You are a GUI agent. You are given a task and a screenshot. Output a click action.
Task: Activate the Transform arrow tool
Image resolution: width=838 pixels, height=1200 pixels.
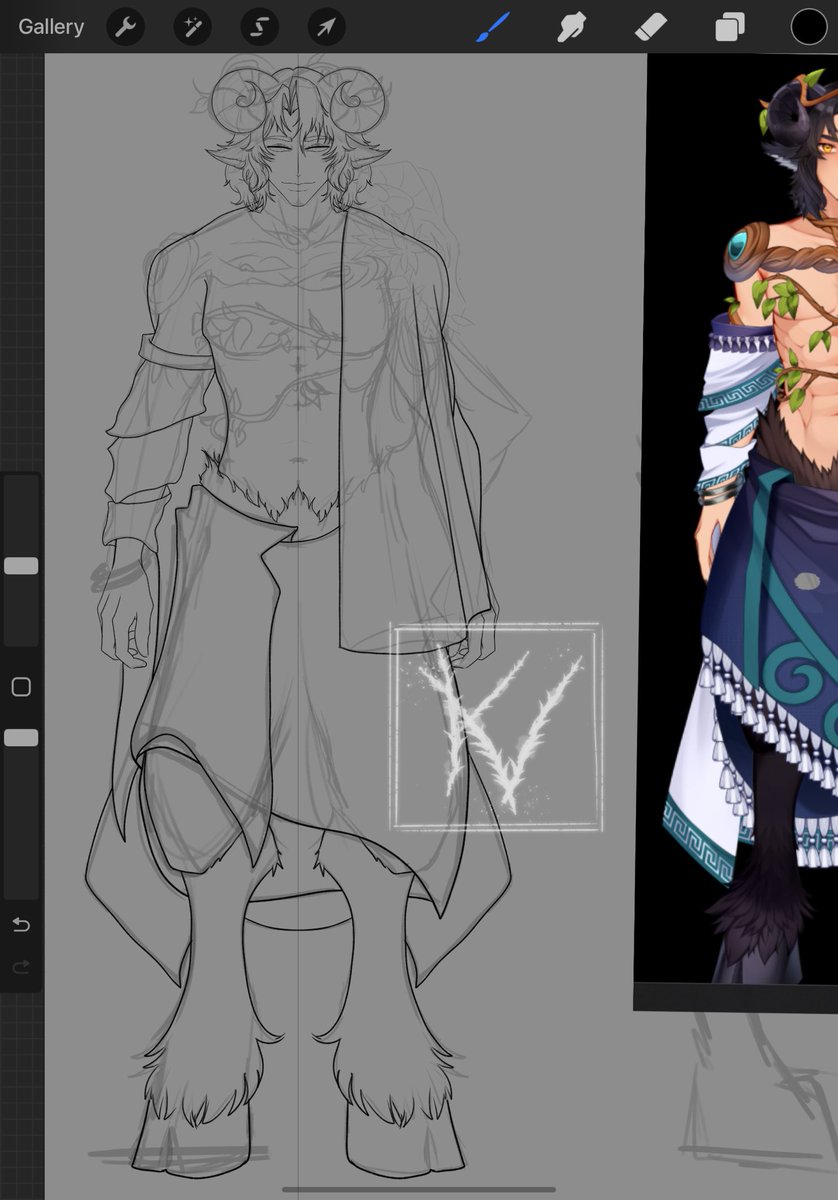coord(326,27)
